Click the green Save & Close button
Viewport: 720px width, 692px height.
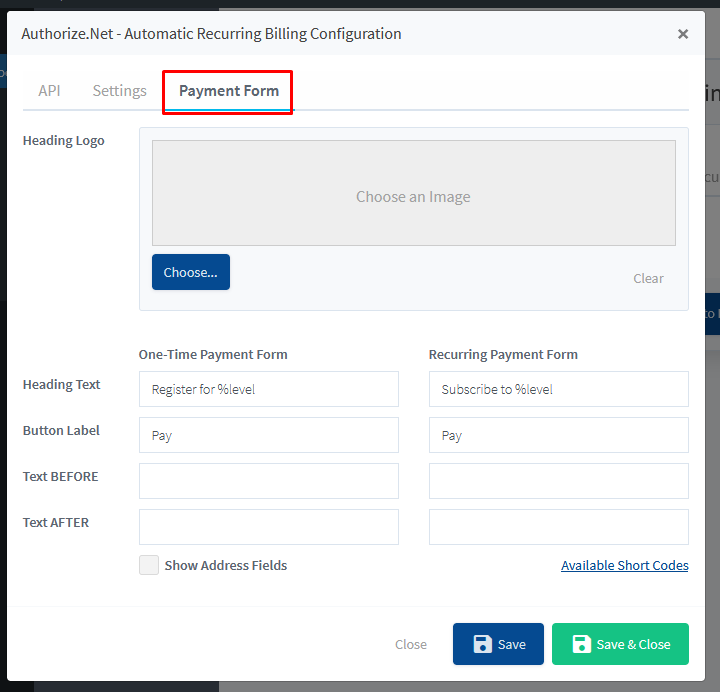(620, 644)
